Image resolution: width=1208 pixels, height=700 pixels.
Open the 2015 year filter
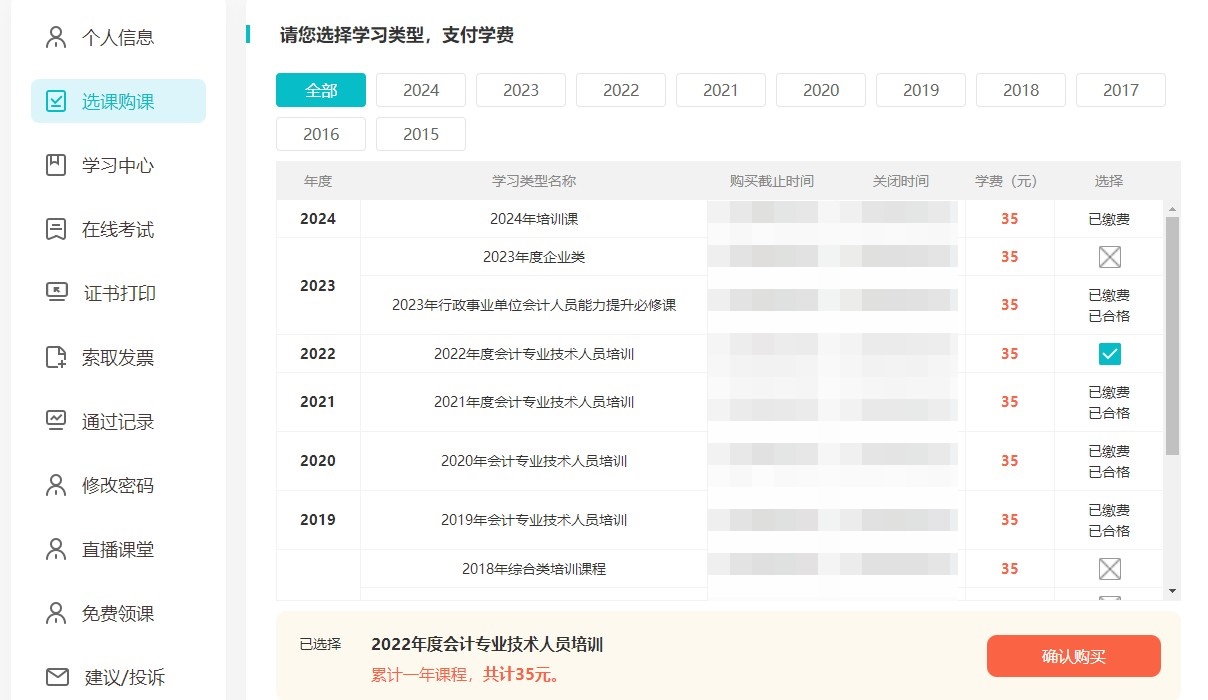pyautogui.click(x=420, y=133)
